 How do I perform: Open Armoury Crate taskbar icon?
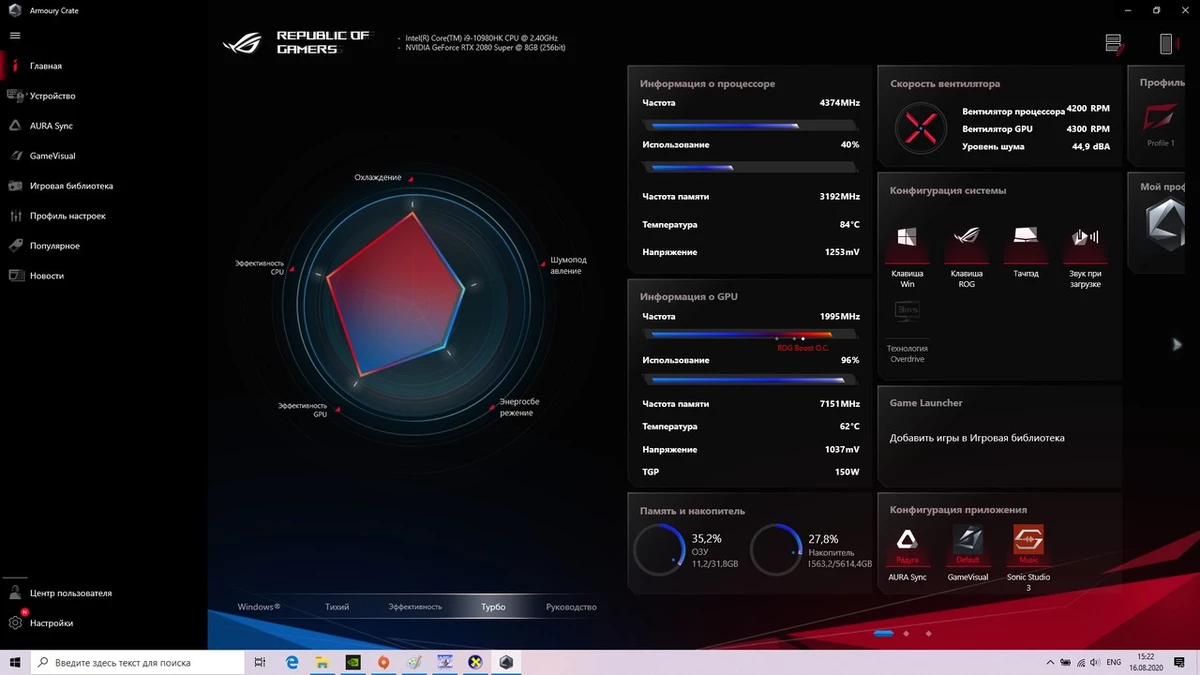point(507,662)
